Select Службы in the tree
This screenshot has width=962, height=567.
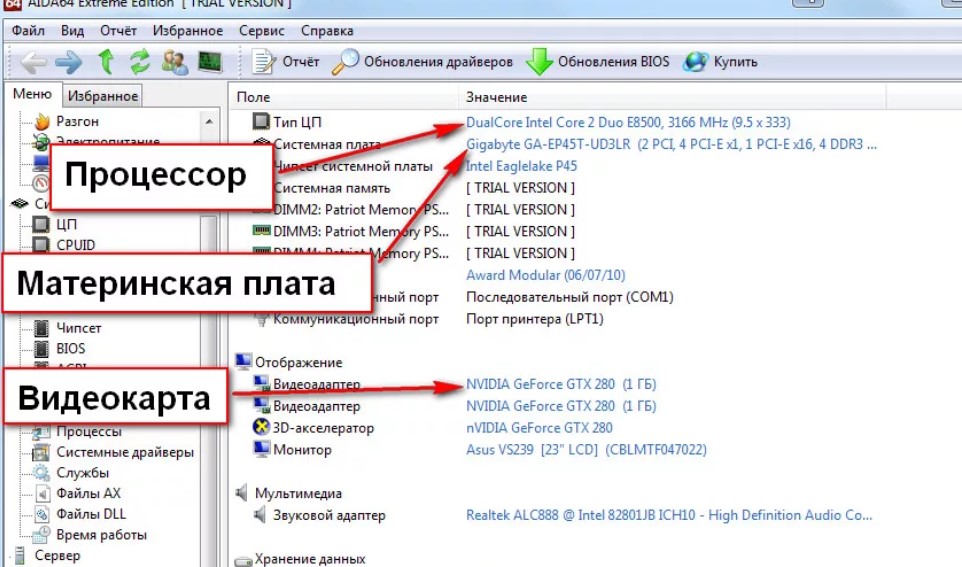pyautogui.click(x=83, y=473)
